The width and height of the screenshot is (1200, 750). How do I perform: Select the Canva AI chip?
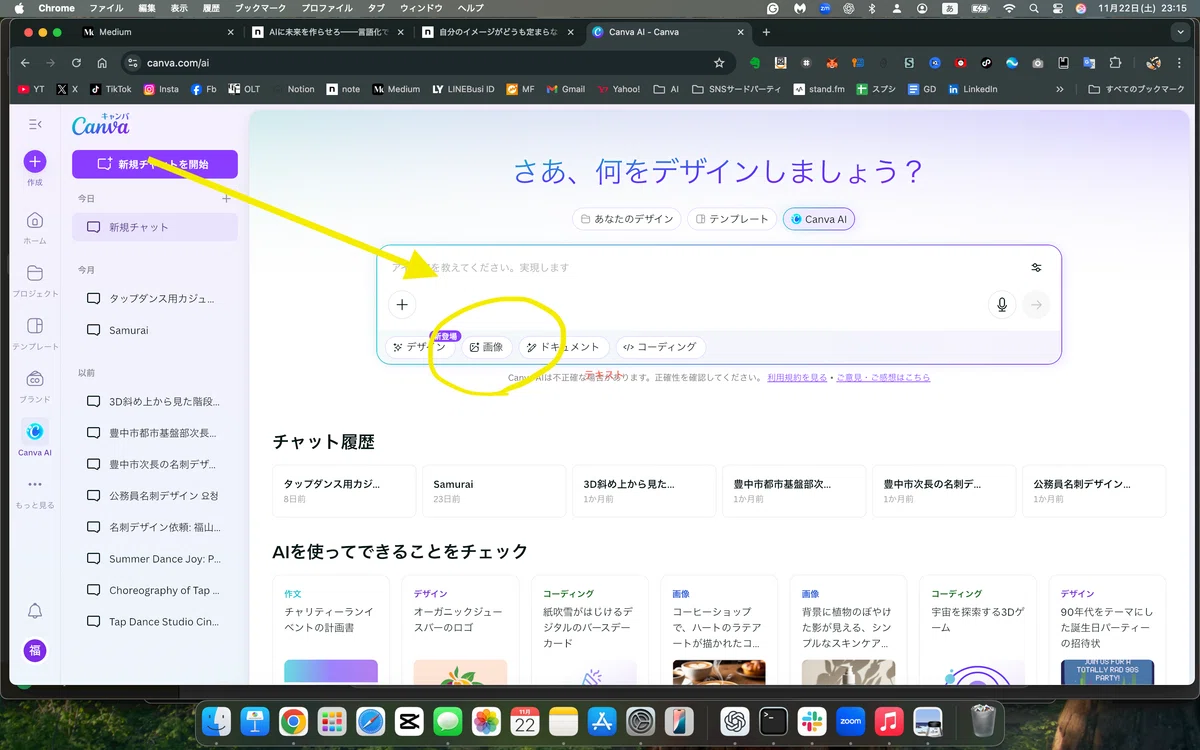pos(818,219)
